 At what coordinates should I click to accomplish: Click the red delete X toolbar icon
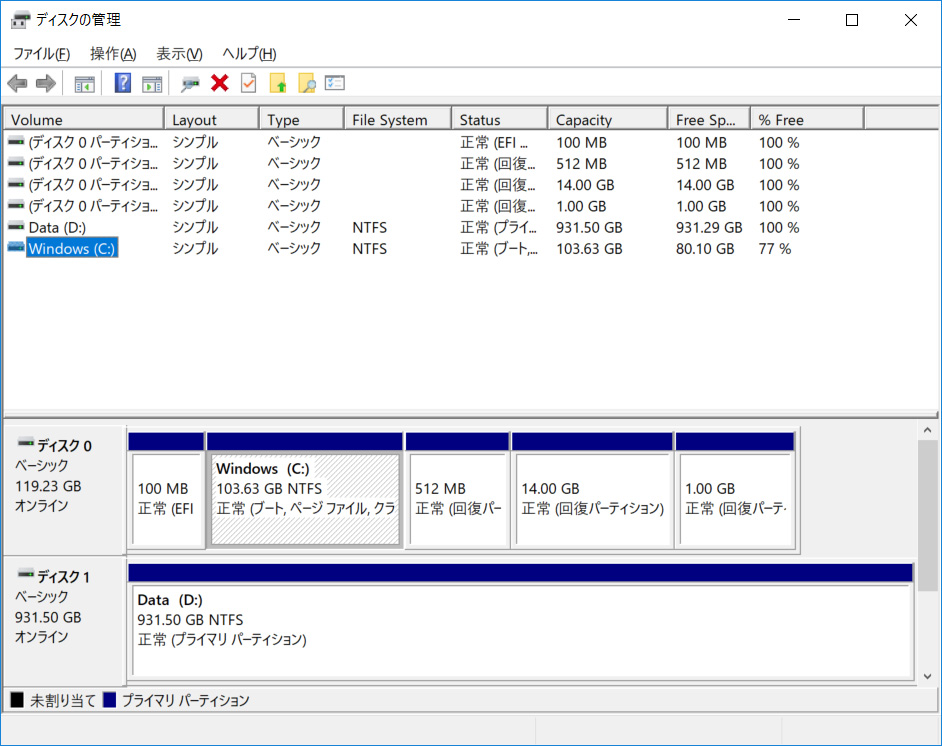[219, 83]
